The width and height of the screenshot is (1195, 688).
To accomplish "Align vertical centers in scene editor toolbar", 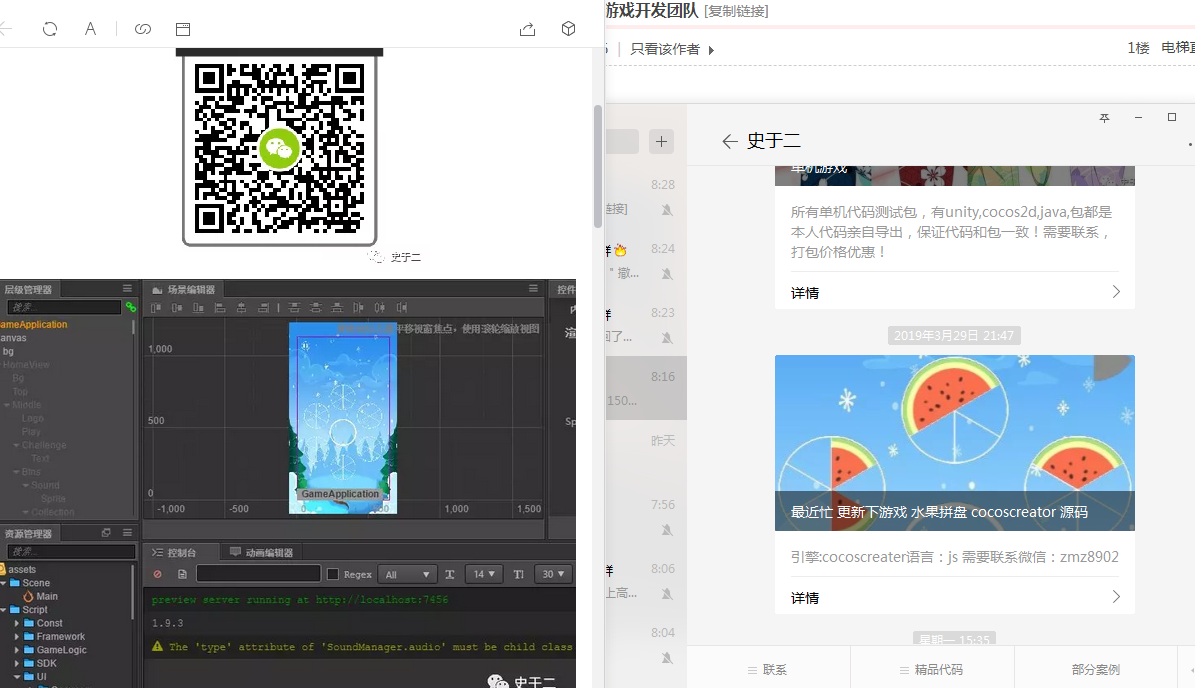I will coord(177,308).
